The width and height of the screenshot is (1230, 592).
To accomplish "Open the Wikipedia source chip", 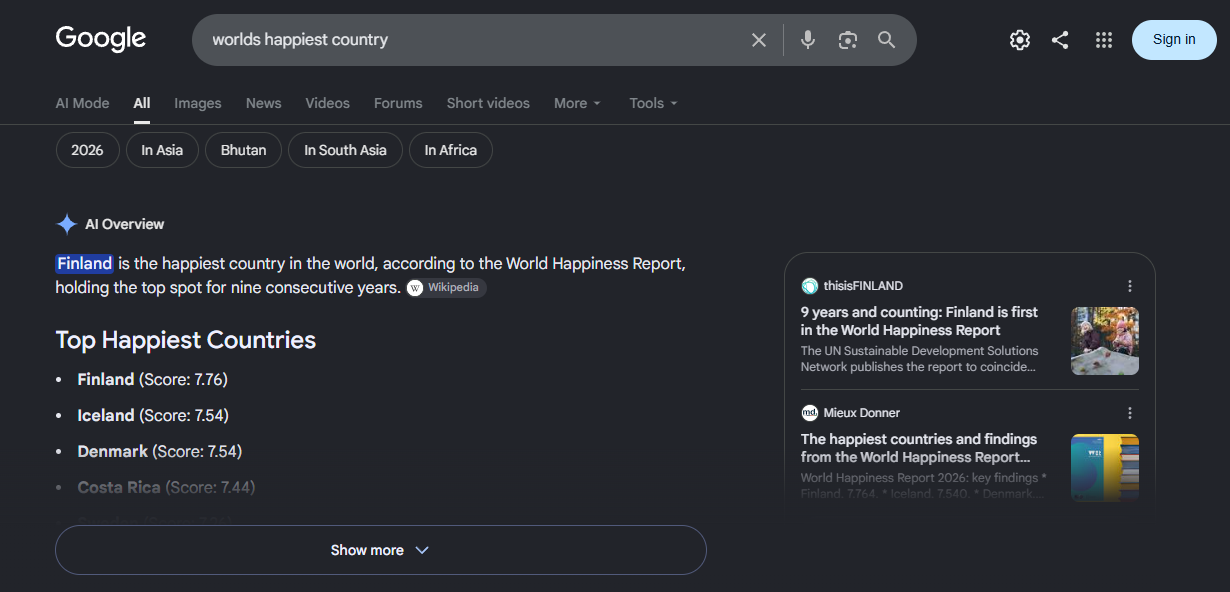I will tap(446, 288).
